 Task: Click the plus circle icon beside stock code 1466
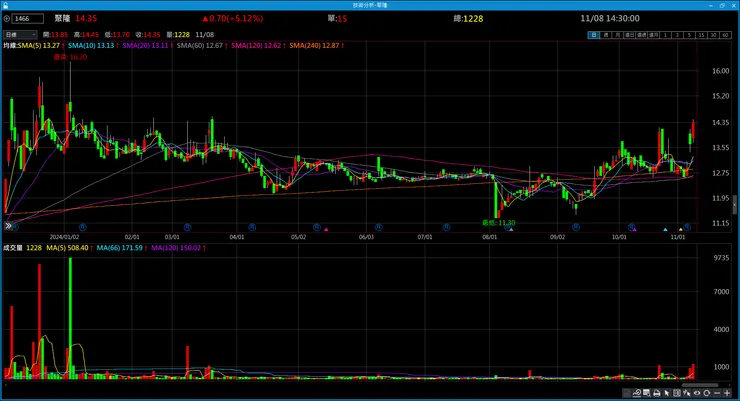(7, 18)
